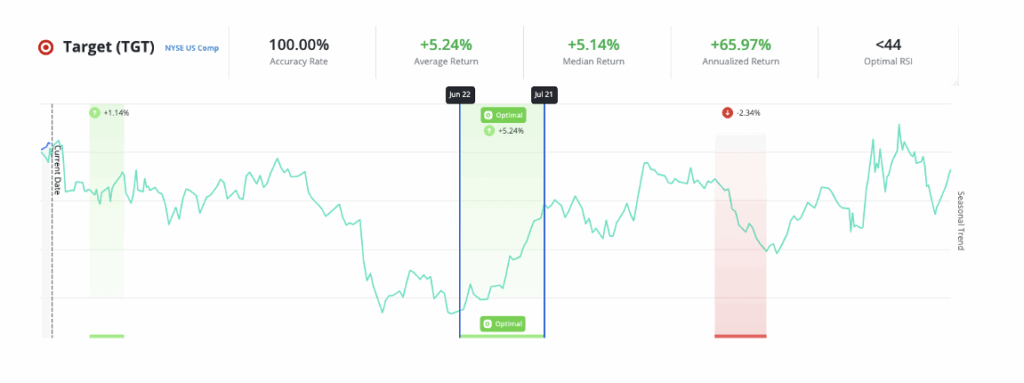1024x383 pixels.
Task: Open the NYSE US Comp link
Action: pyautogui.click(x=192, y=48)
